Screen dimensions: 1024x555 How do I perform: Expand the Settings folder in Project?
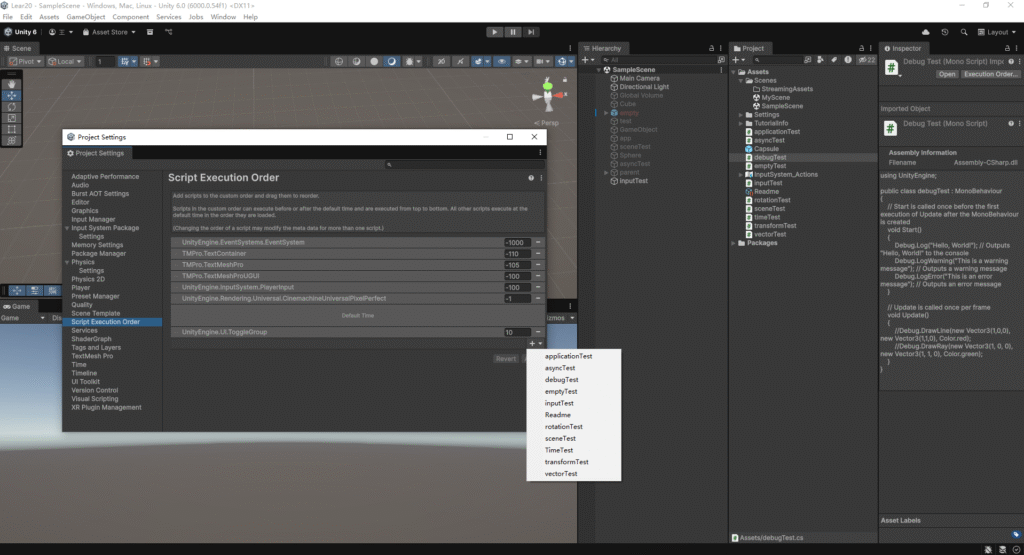741,115
